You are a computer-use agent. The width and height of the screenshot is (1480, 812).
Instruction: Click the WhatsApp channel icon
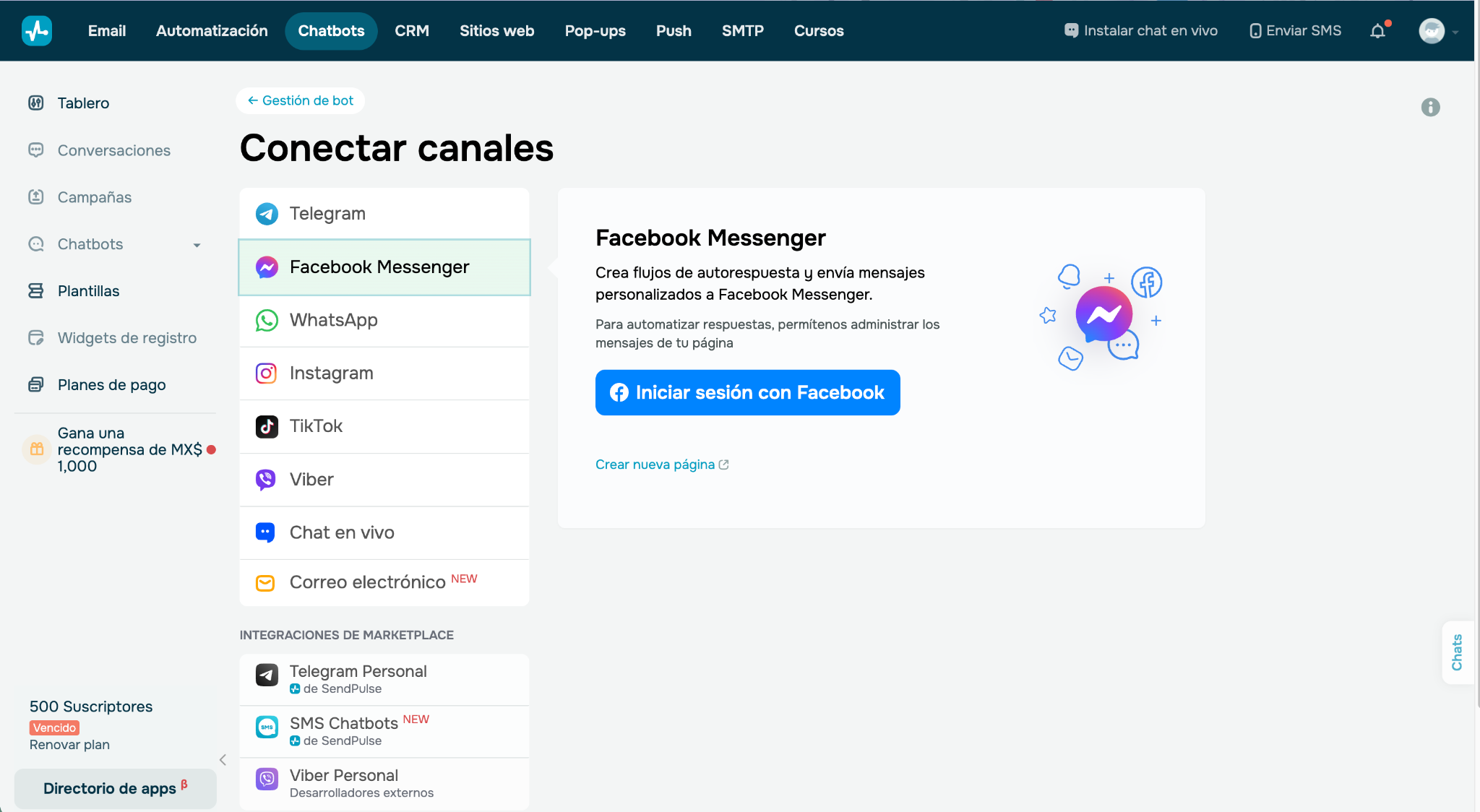pyautogui.click(x=267, y=320)
